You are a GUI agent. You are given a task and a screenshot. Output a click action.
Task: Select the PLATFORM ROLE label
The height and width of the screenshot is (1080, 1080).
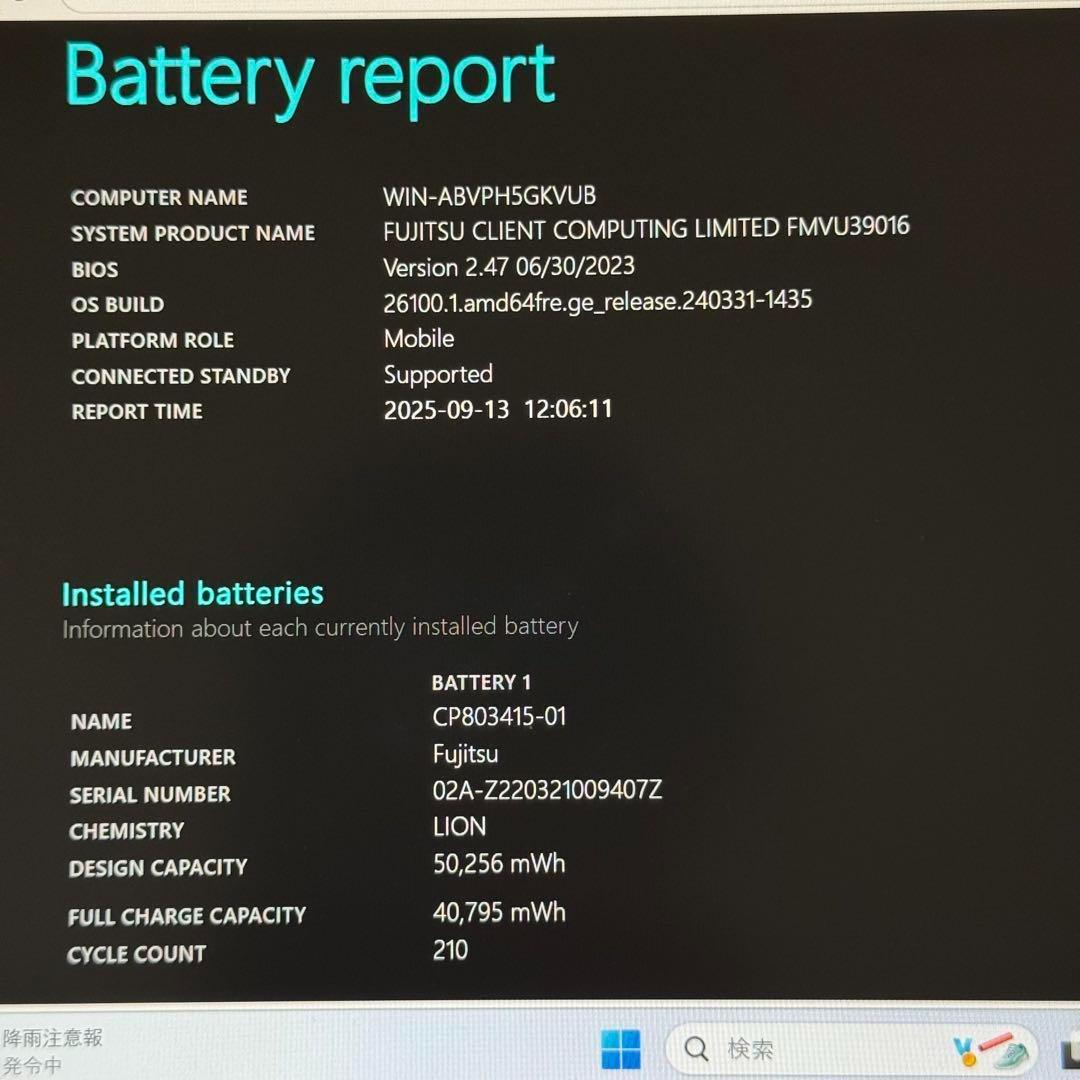coord(153,340)
